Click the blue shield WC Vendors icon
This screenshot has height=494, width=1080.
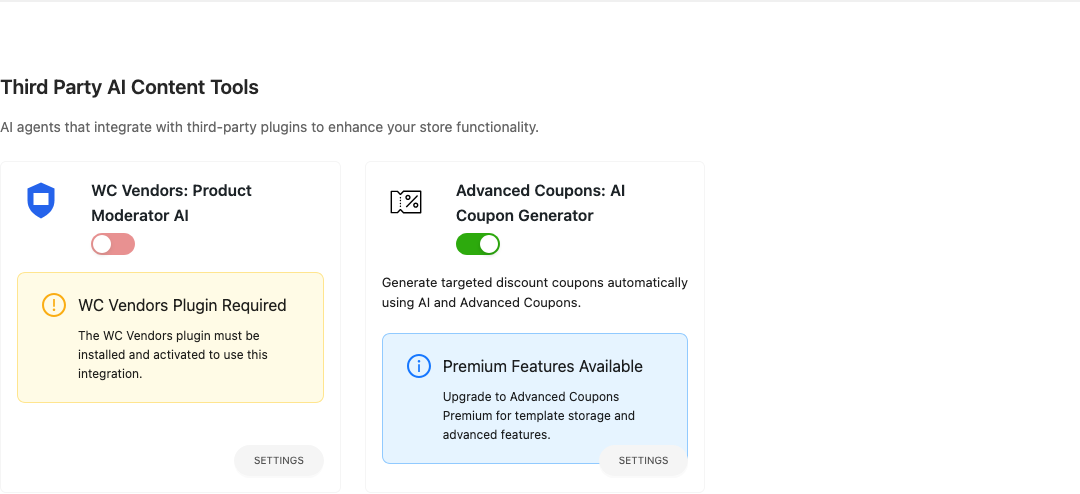coord(41,200)
